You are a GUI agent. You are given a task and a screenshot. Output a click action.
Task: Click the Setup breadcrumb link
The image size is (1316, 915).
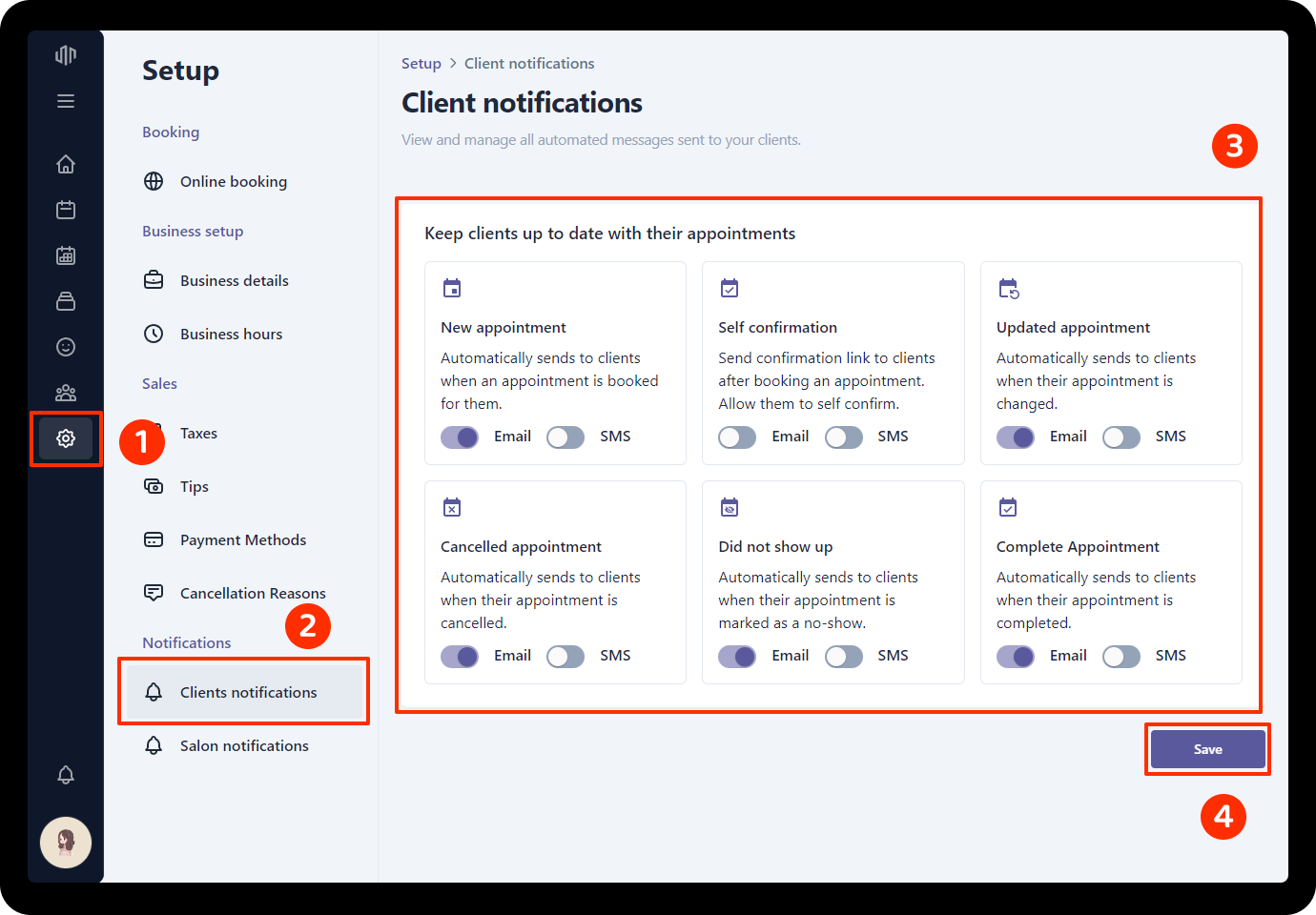[x=421, y=64]
